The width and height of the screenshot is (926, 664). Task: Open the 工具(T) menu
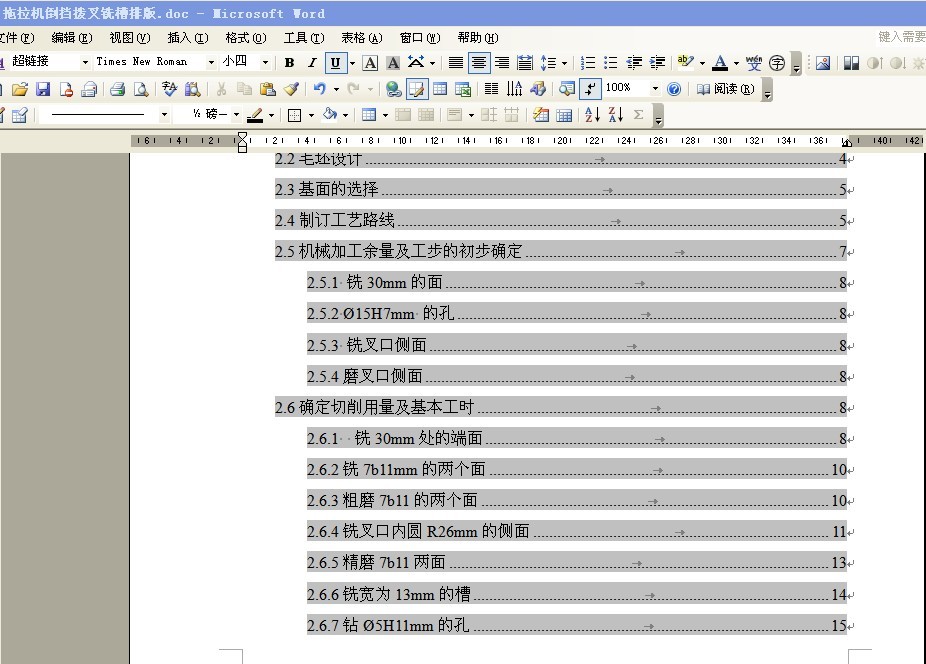point(304,38)
